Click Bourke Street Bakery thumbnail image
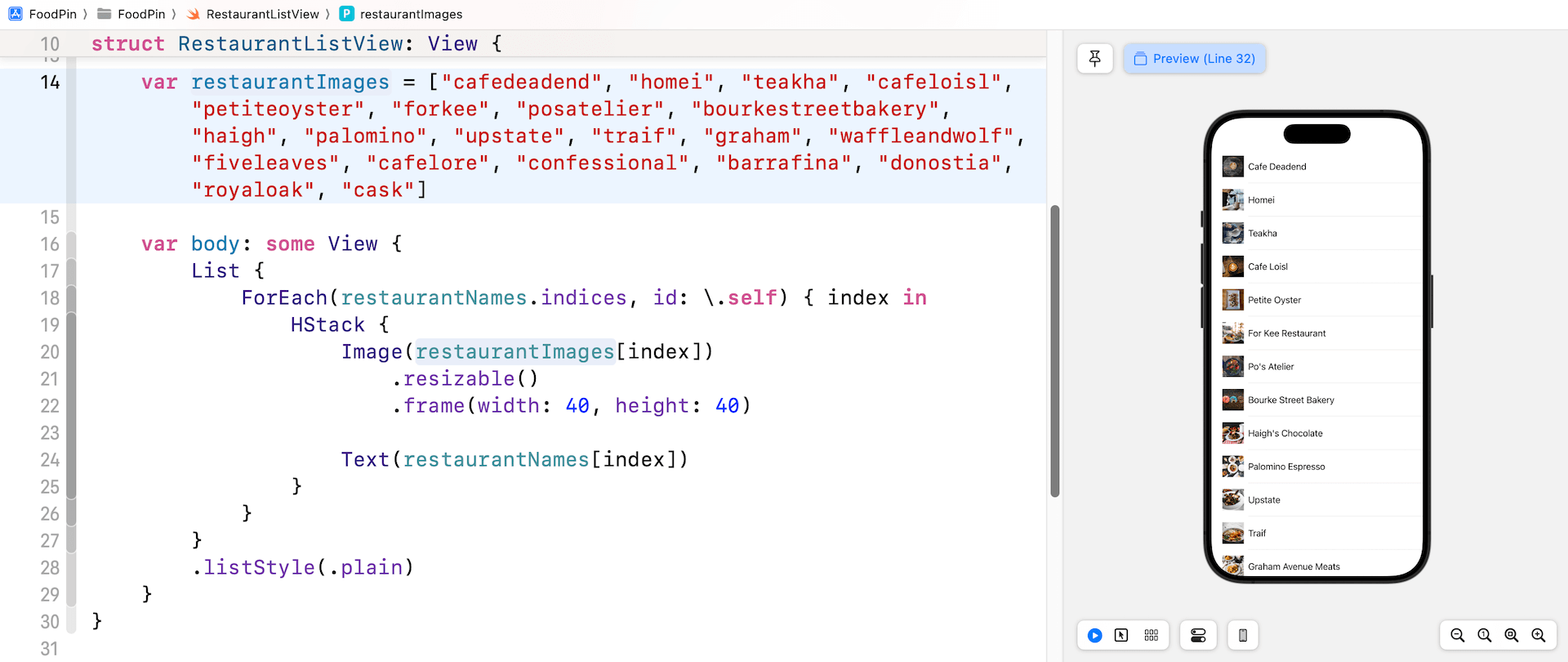This screenshot has width=1568, height=662. coord(1232,400)
